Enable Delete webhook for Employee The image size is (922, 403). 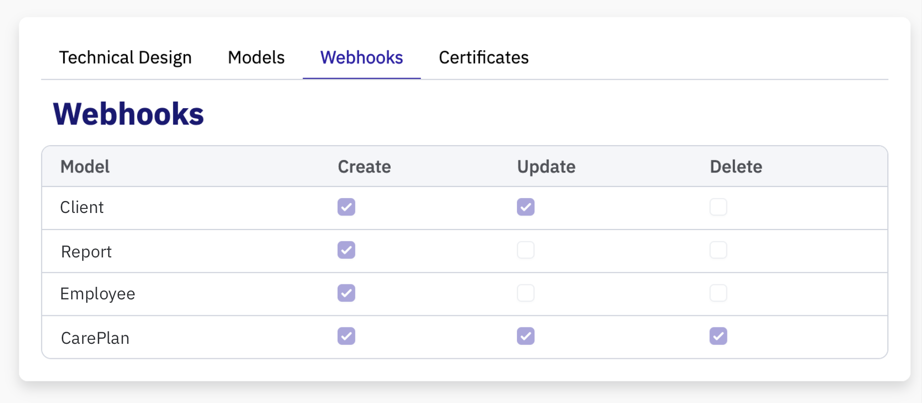tap(718, 293)
